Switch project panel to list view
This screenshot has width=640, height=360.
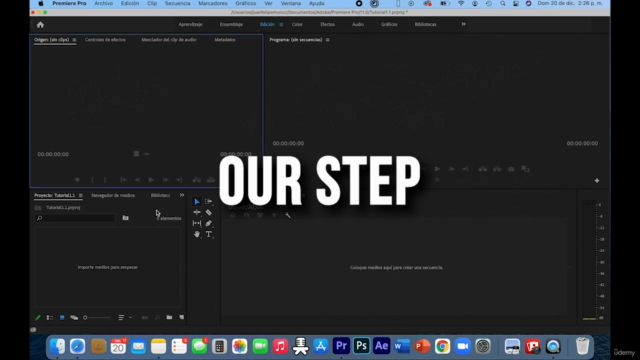[50, 318]
